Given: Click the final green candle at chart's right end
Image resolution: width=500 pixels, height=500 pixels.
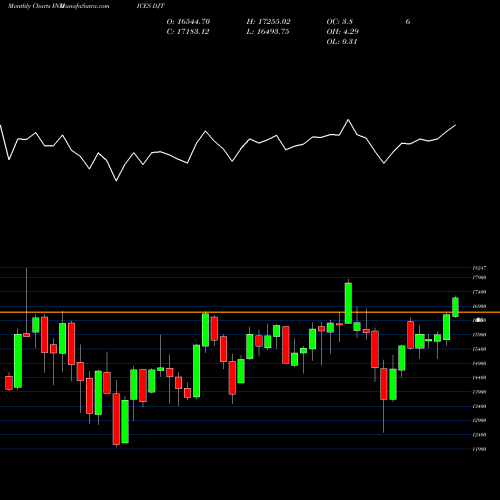Looking at the screenshot, I should 455,307.
